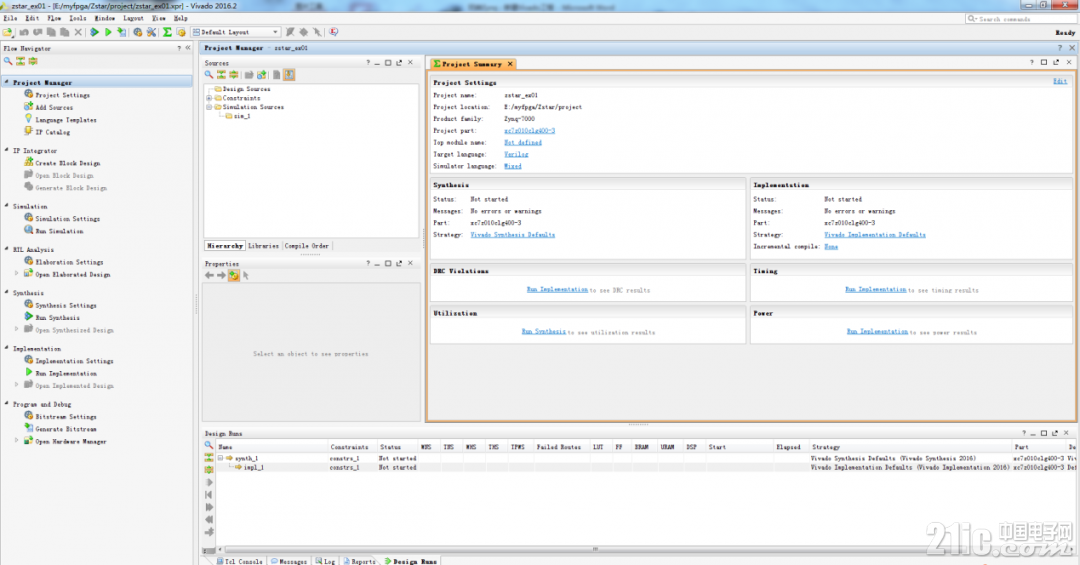Click the search icon in Sources panel
The height and width of the screenshot is (565, 1080).
point(209,74)
